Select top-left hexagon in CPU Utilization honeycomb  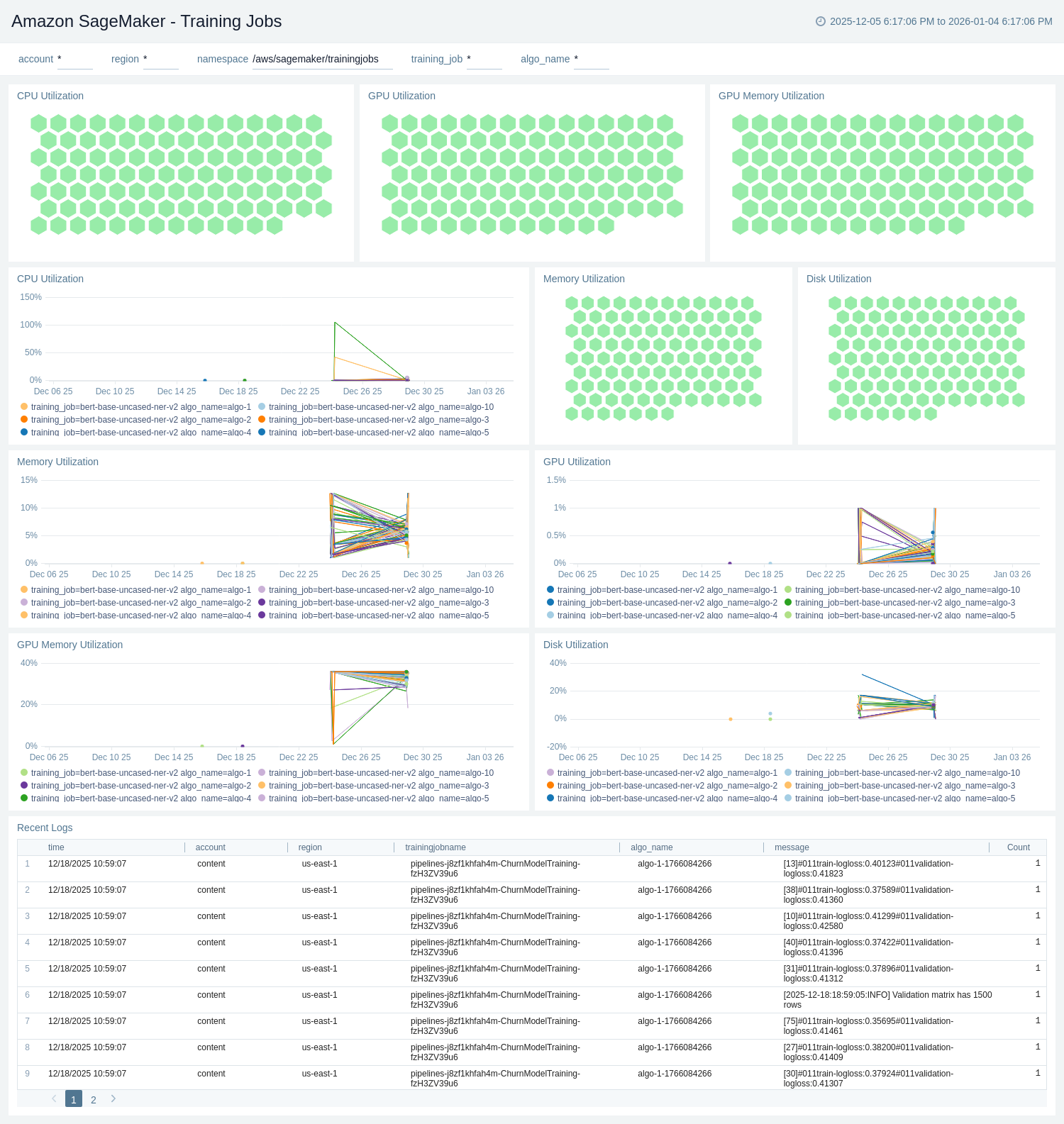pos(39,123)
